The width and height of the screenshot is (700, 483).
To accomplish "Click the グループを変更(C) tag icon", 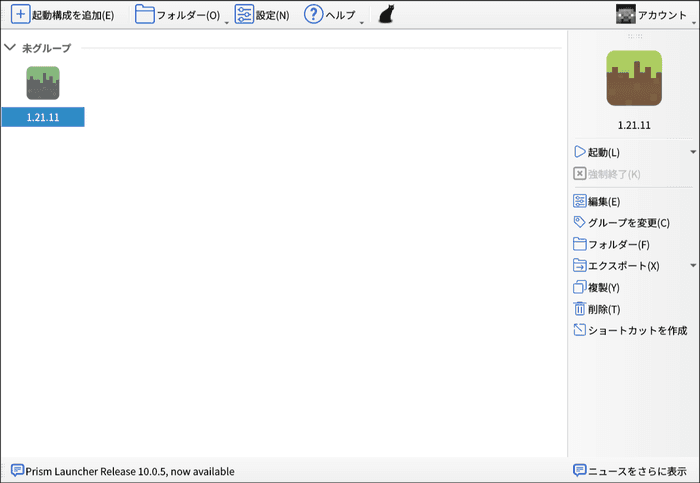I will (x=579, y=222).
